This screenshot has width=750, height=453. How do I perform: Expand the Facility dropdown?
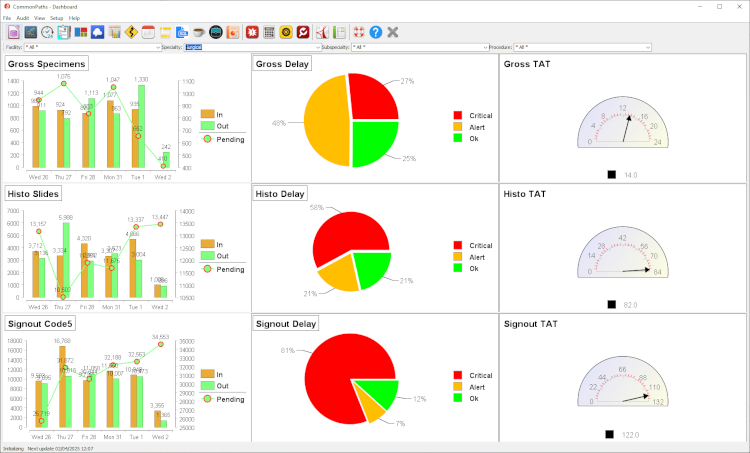coord(158,47)
